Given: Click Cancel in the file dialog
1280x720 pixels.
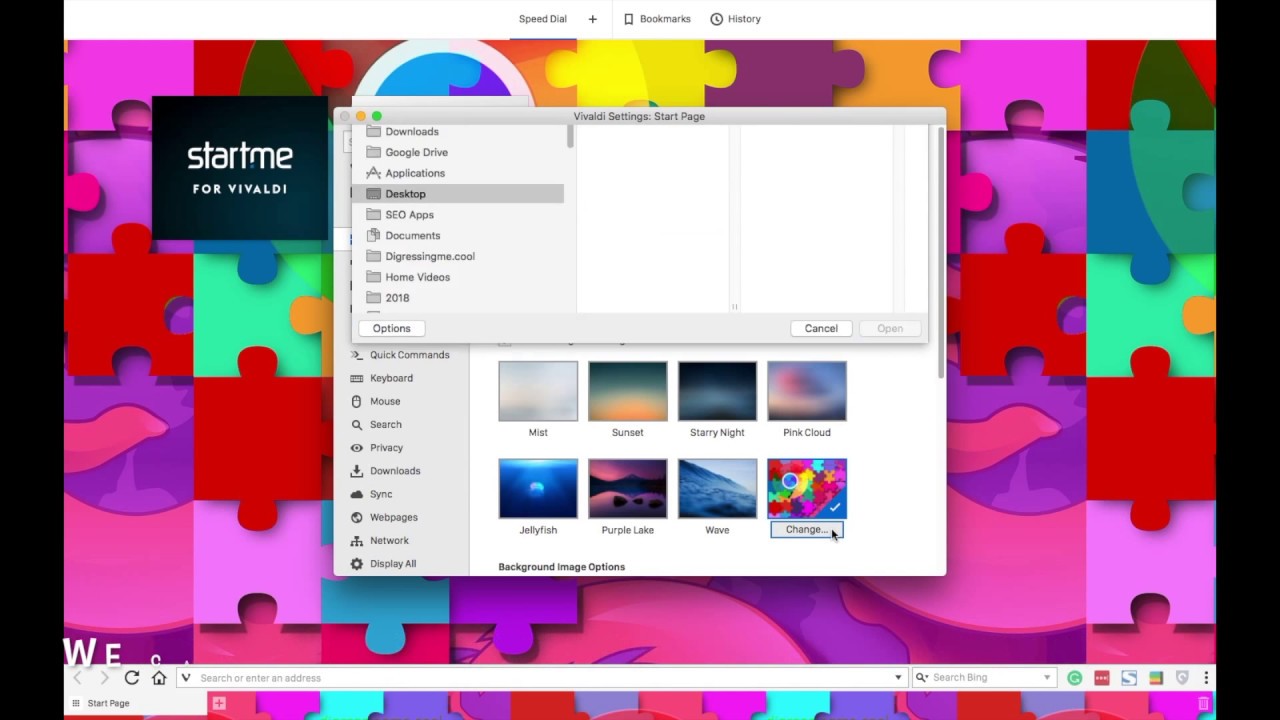Looking at the screenshot, I should [x=821, y=328].
